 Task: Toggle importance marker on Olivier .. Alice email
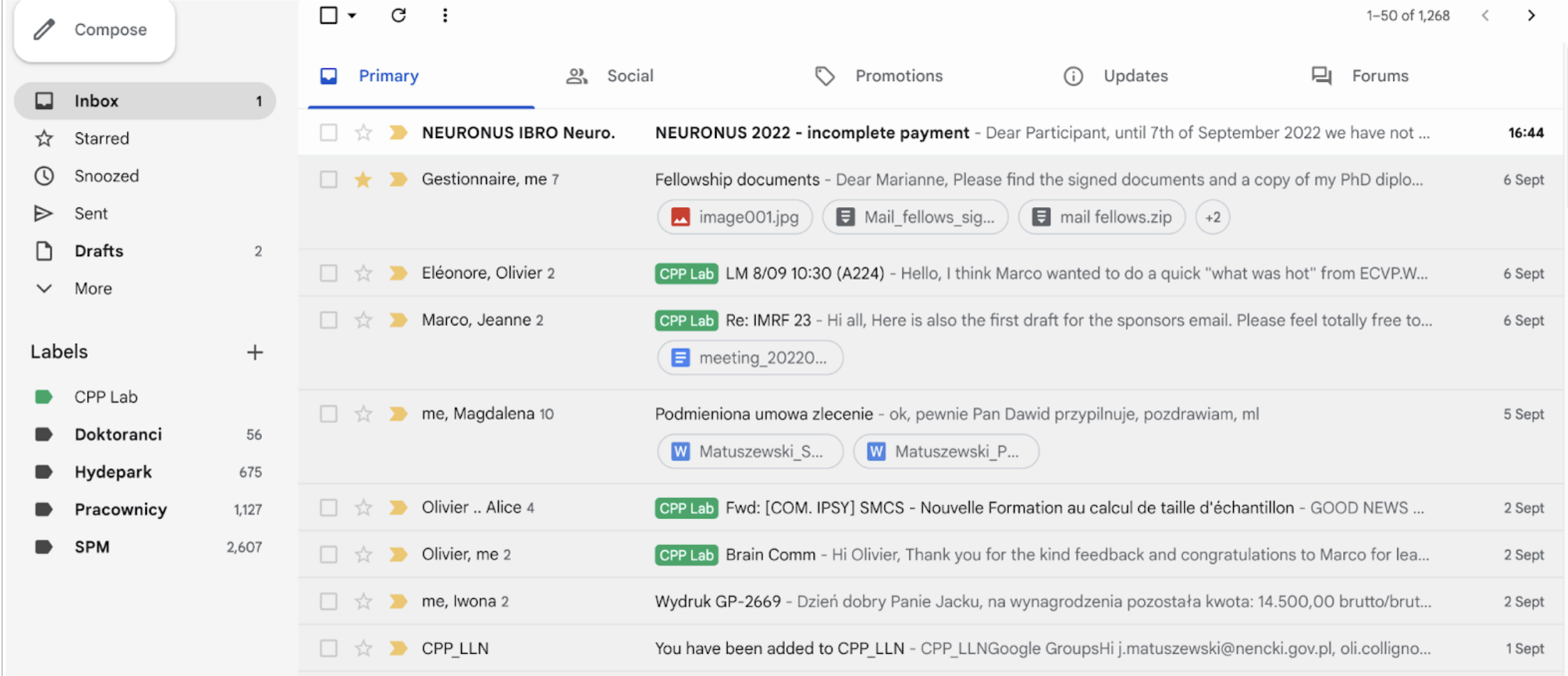point(398,508)
